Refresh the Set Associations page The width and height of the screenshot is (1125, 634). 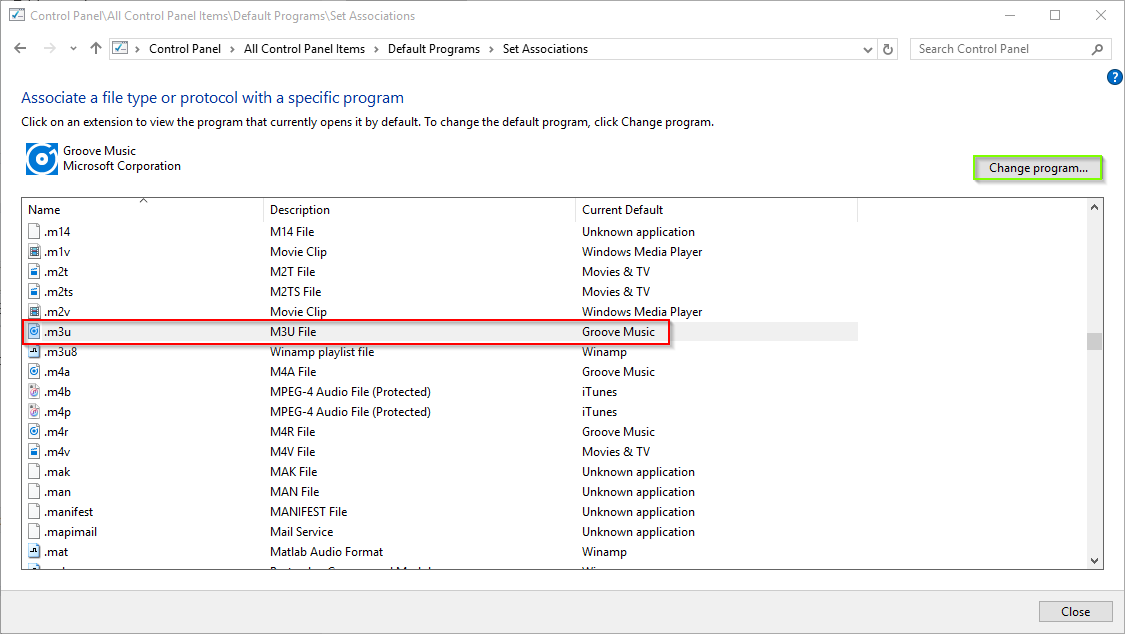[888, 49]
